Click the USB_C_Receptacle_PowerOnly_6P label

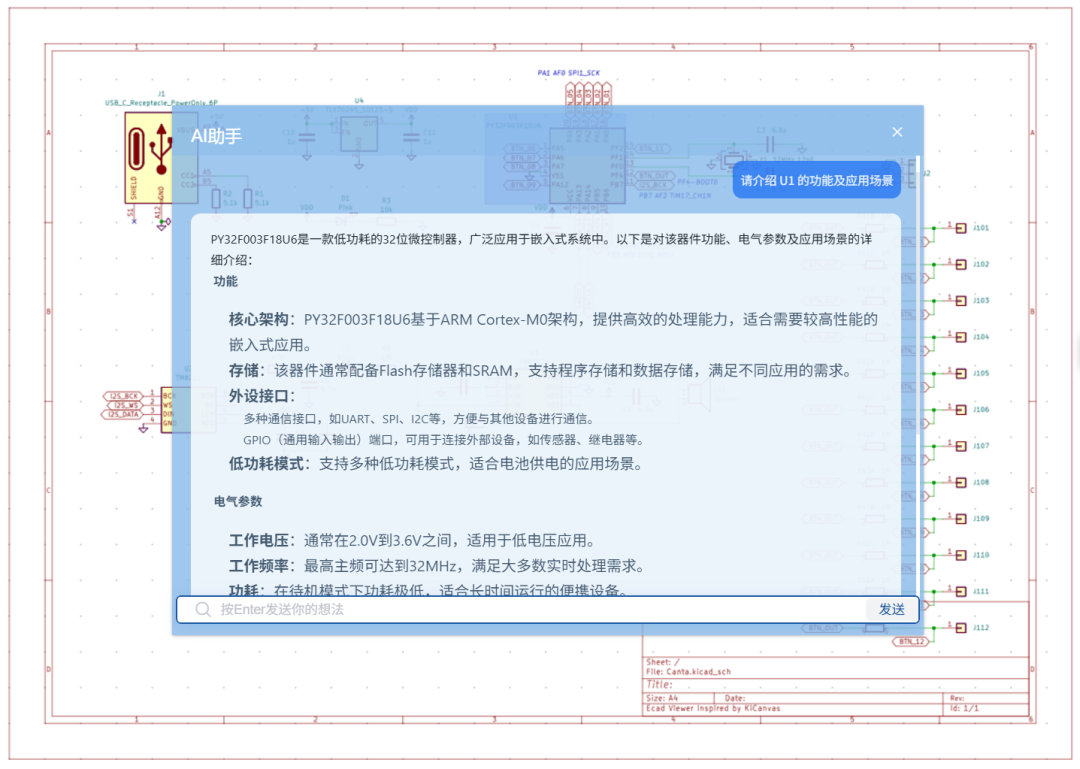(161, 103)
